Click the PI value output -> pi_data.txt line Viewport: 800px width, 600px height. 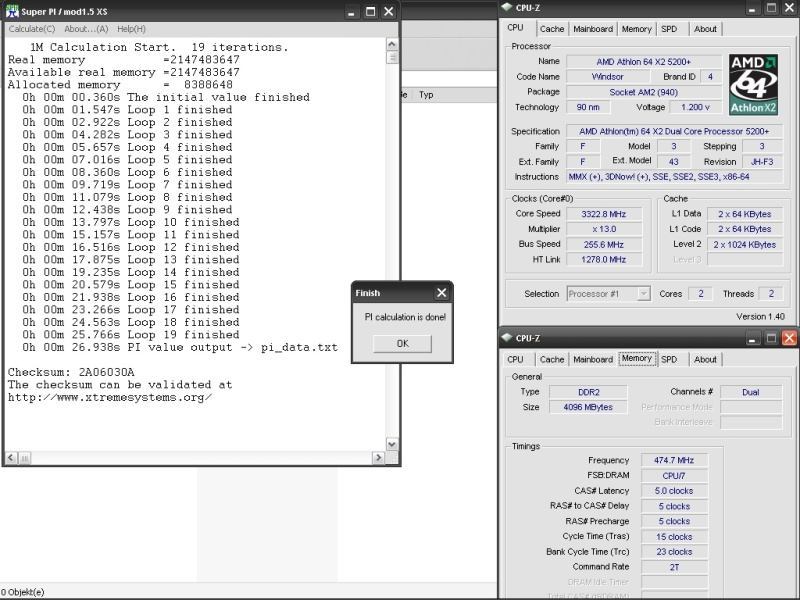point(180,347)
